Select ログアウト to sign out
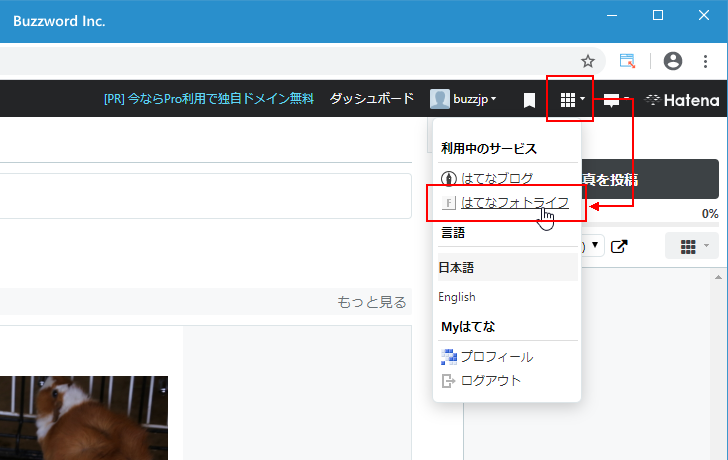The image size is (728, 460). pos(491,381)
